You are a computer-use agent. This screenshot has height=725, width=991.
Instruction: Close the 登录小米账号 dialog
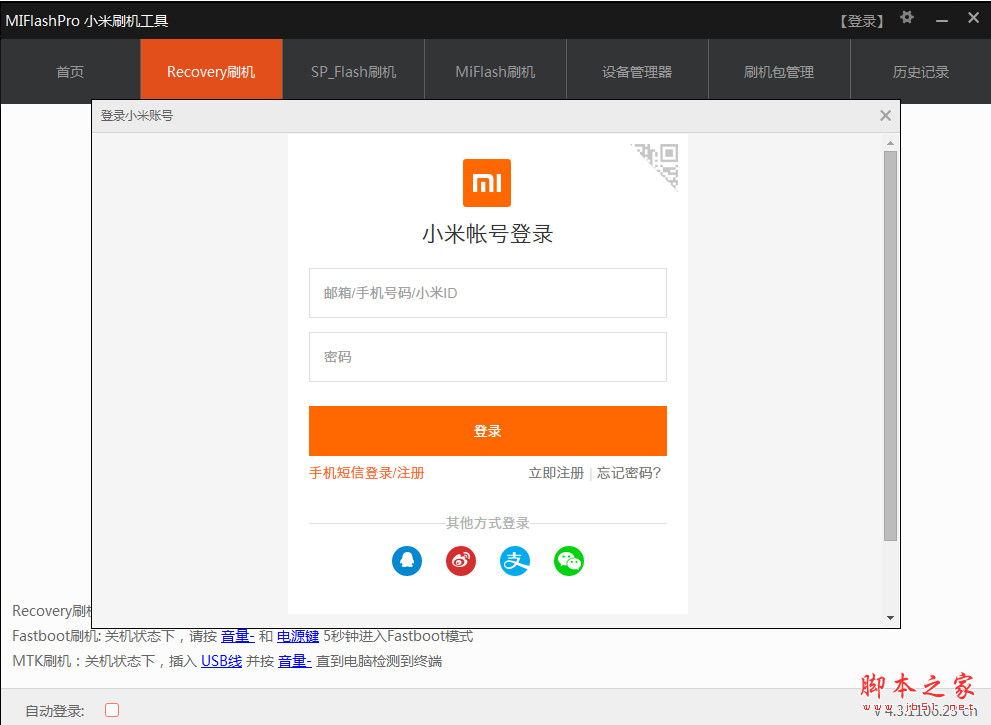tap(885, 116)
